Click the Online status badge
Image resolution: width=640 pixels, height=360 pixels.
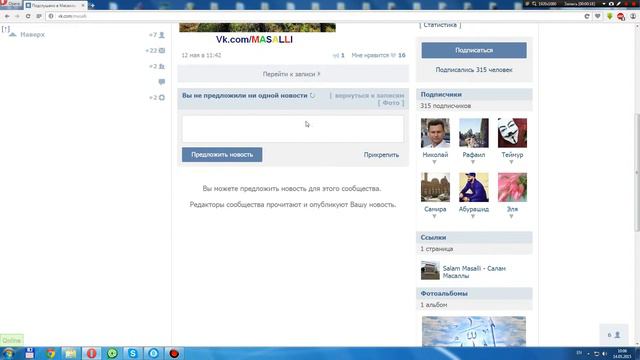click(11, 340)
